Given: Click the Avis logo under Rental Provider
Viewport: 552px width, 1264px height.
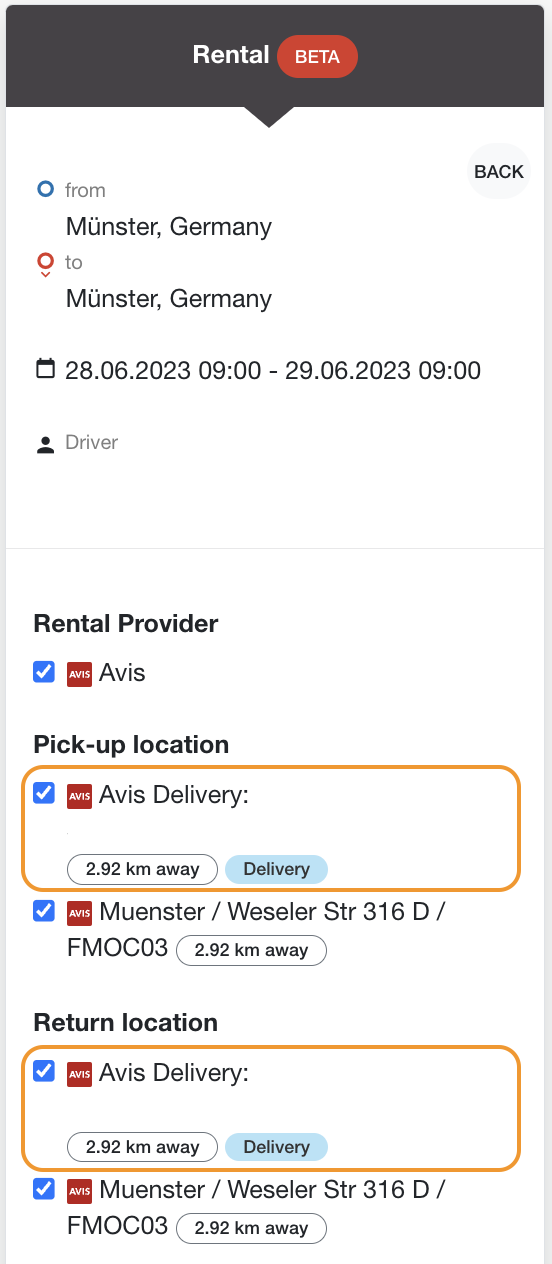Looking at the screenshot, I should click(x=79, y=674).
